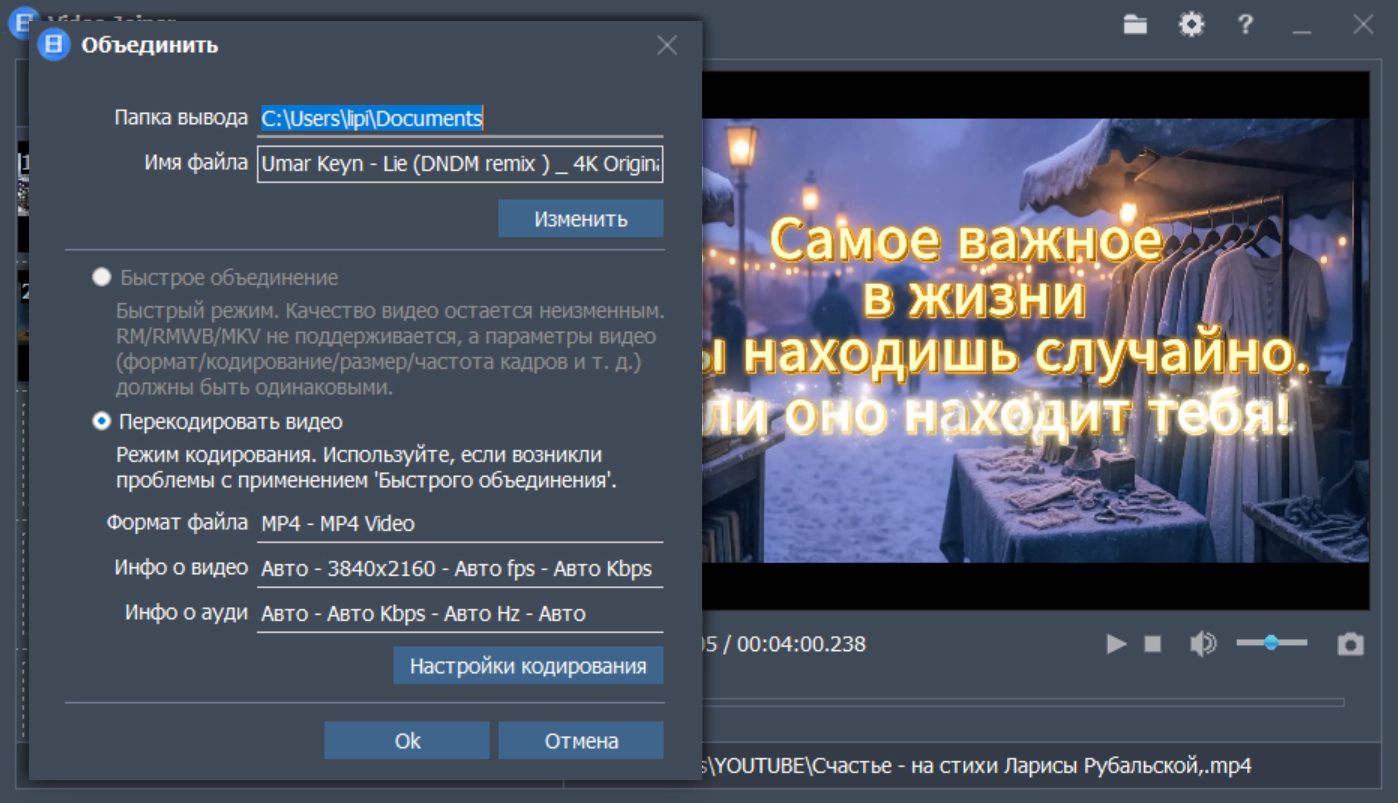The width and height of the screenshot is (1398, 803).
Task: Open Настройки кодирования
Action: point(528,666)
